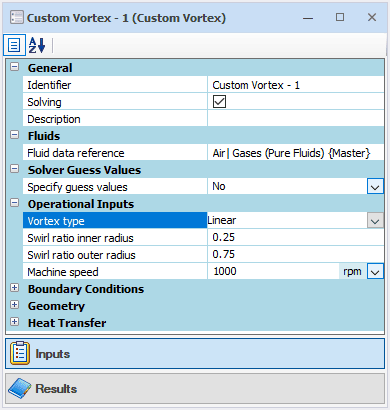Edit the Identifier value Custom Vortex - 1
Image resolution: width=390 pixels, height=410 pixels.
click(296, 85)
